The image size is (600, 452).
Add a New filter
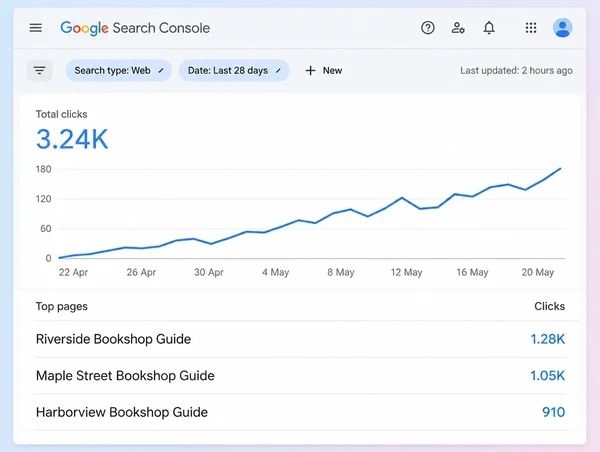[324, 70]
